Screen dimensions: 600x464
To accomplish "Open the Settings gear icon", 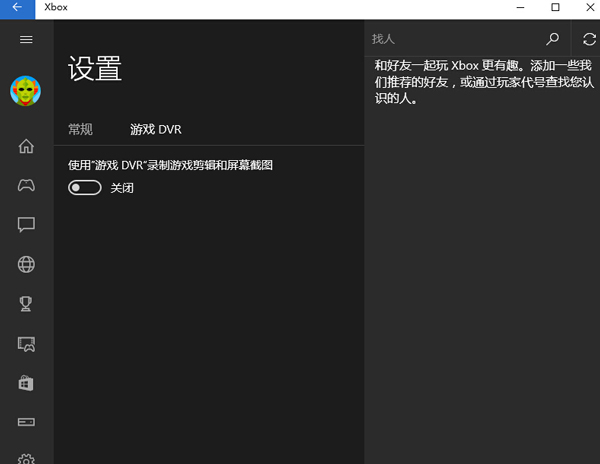I will pyautogui.click(x=27, y=458).
